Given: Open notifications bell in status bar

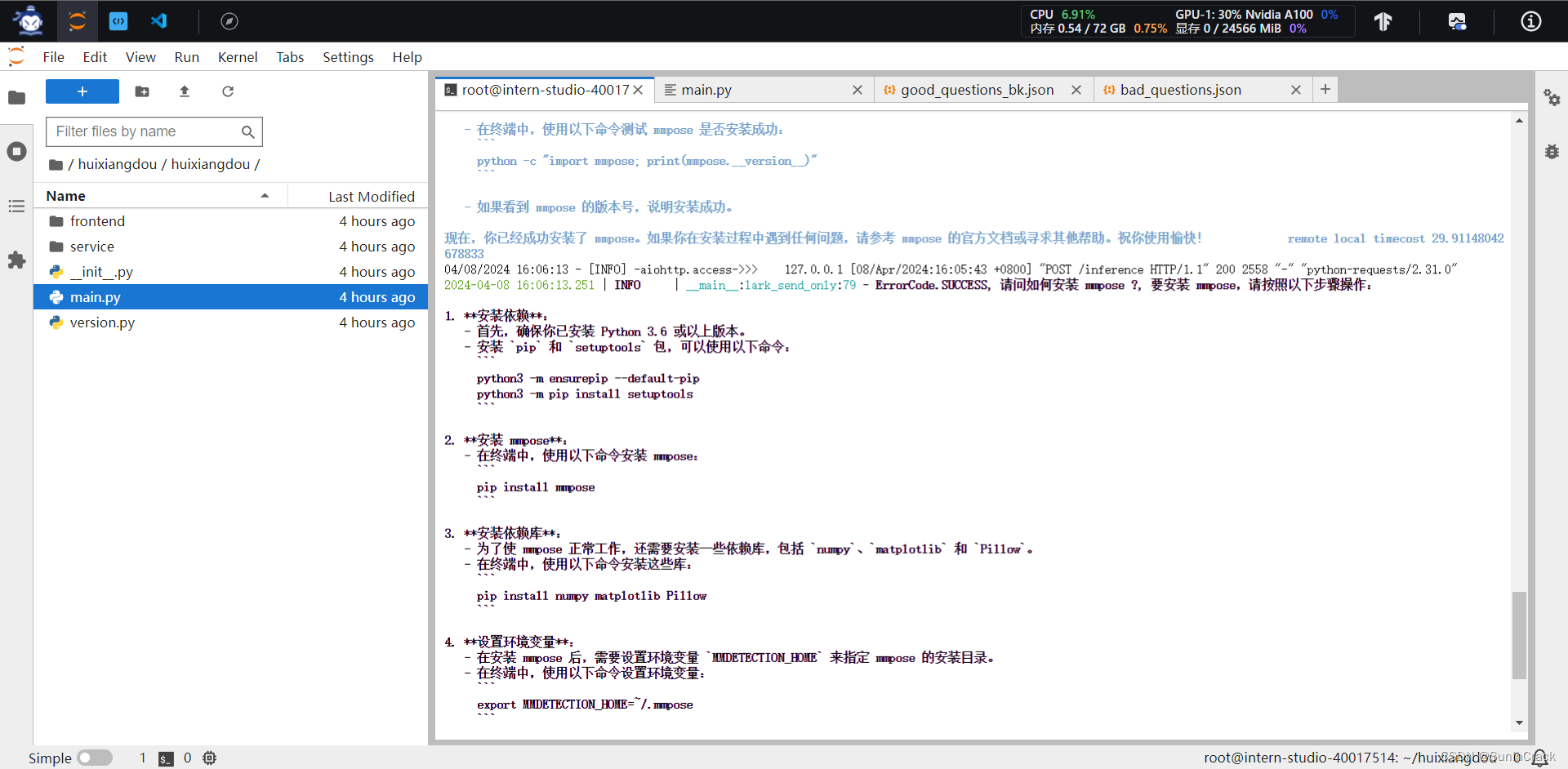Looking at the screenshot, I should pos(1539,758).
